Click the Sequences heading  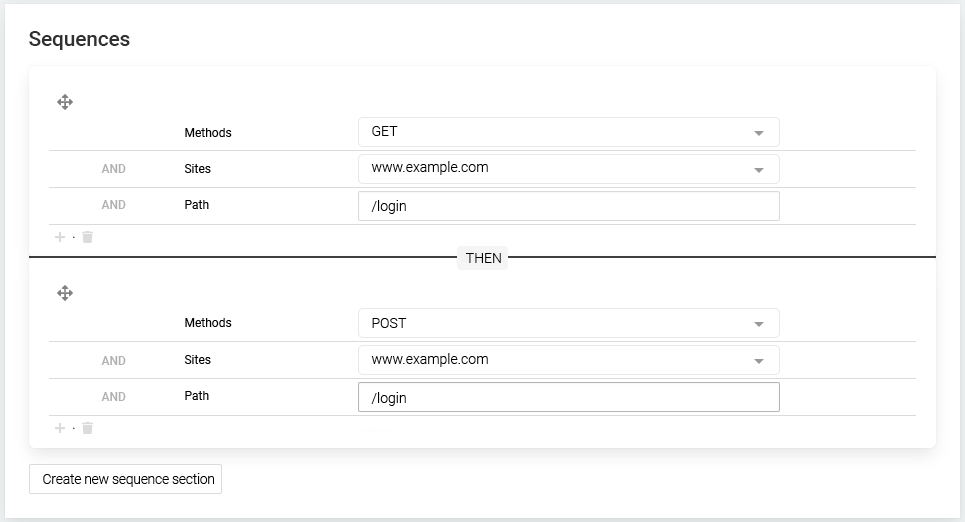tap(79, 39)
